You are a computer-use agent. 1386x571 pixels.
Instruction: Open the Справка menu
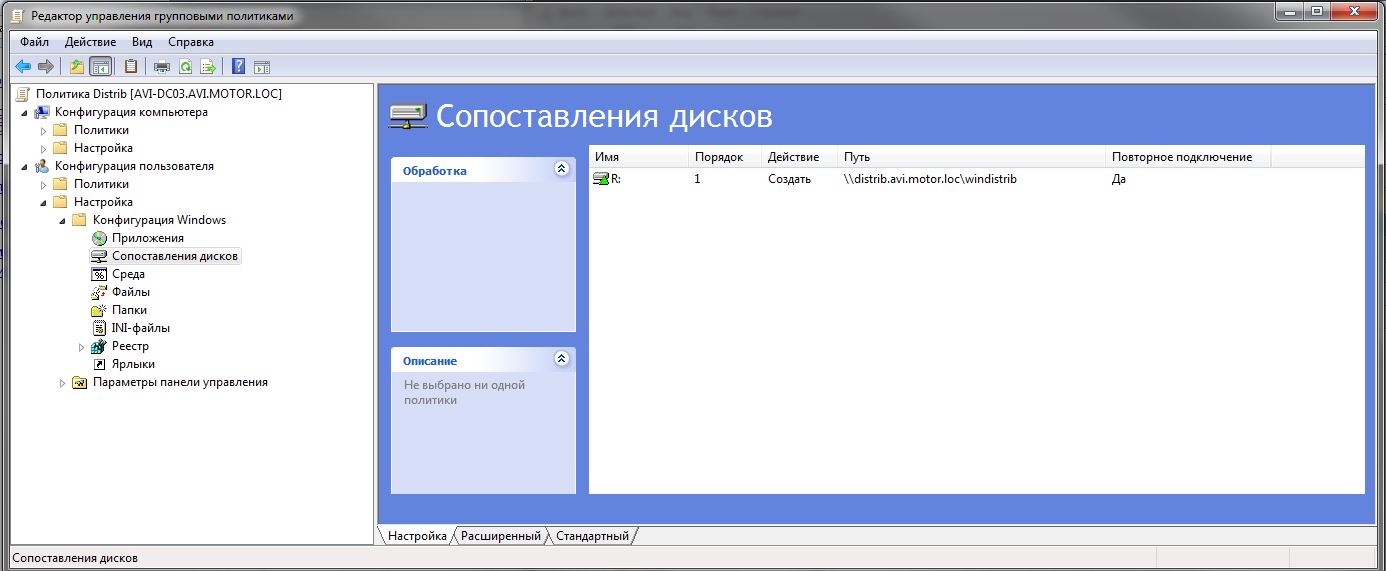click(191, 42)
